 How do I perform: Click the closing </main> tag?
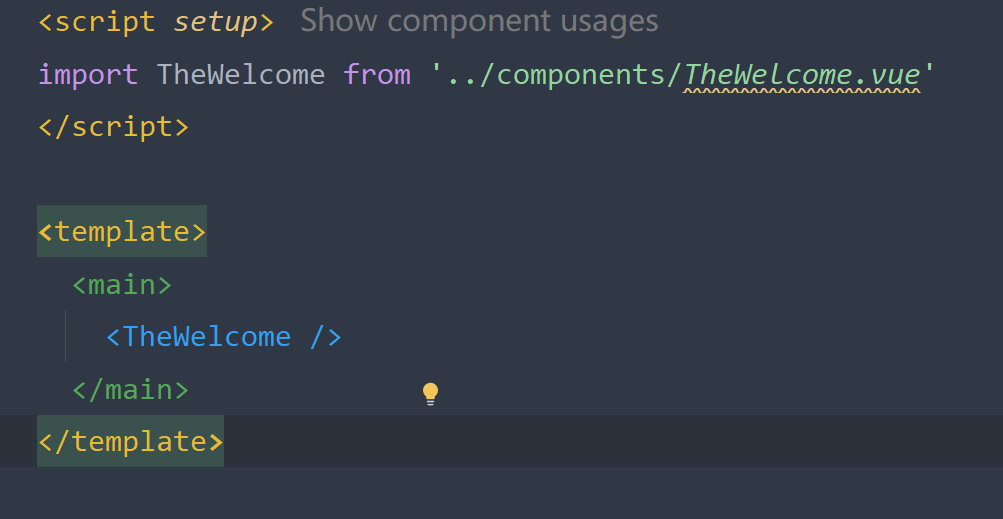click(x=130, y=389)
